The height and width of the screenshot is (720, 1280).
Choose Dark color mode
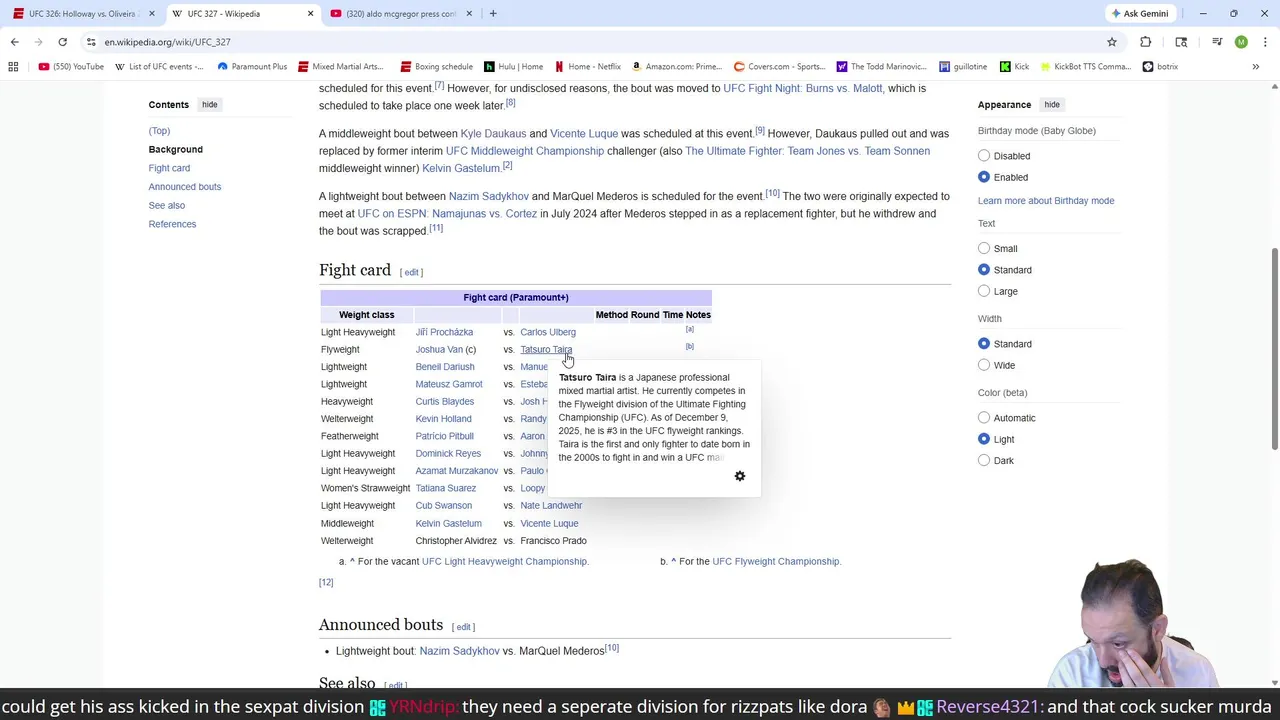pyautogui.click(x=984, y=461)
